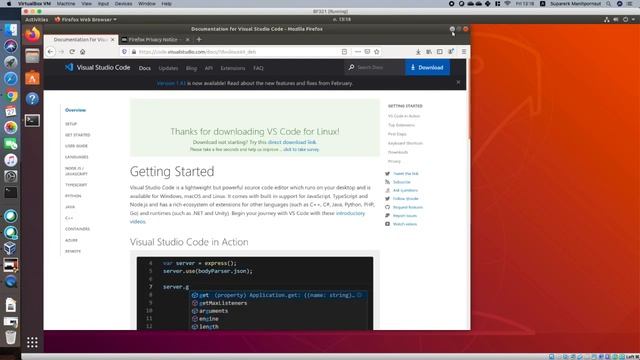The image size is (640, 360).
Task: Click the Tweet this link Twitter icon
Action: [387, 173]
